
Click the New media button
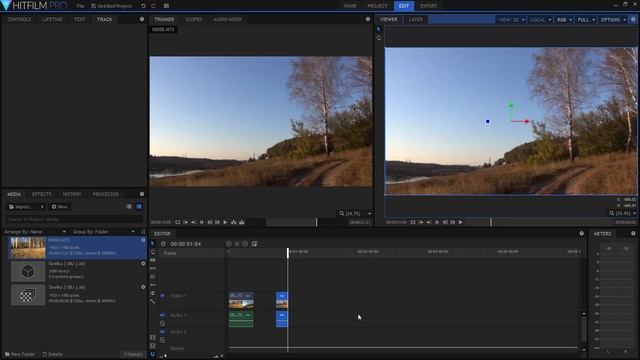59,207
